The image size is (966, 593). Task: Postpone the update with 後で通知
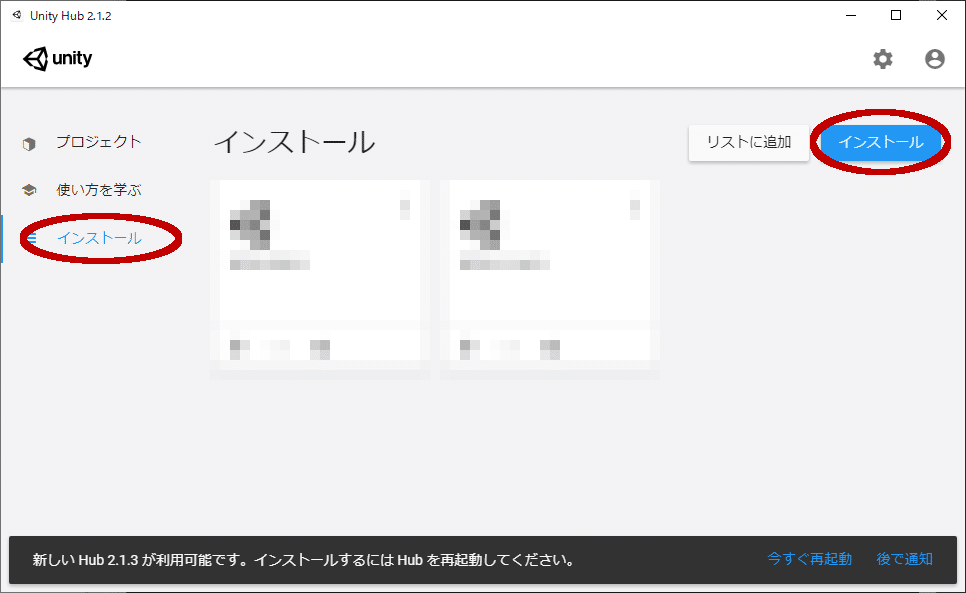903,560
